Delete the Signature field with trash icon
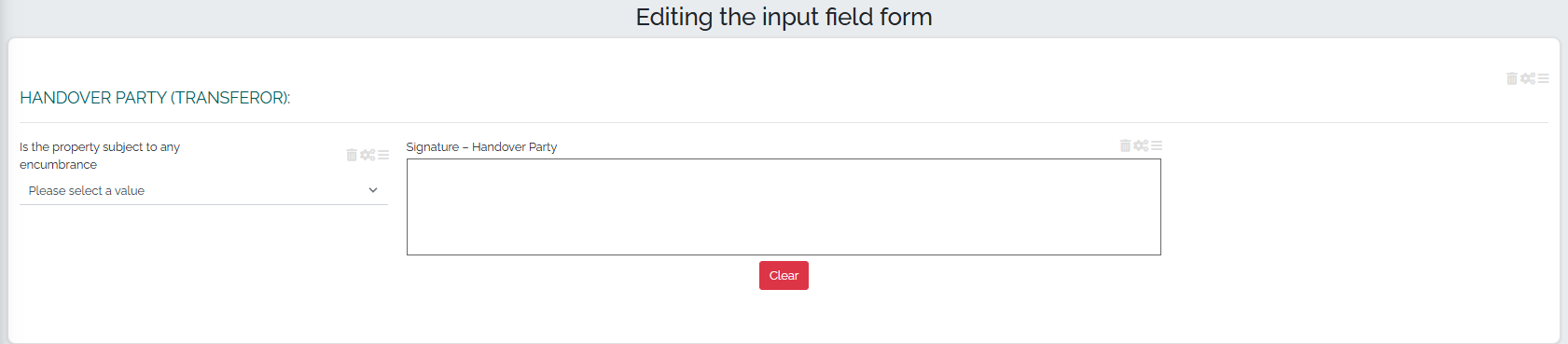Image resolution: width=1568 pixels, height=344 pixels. pos(1125,145)
